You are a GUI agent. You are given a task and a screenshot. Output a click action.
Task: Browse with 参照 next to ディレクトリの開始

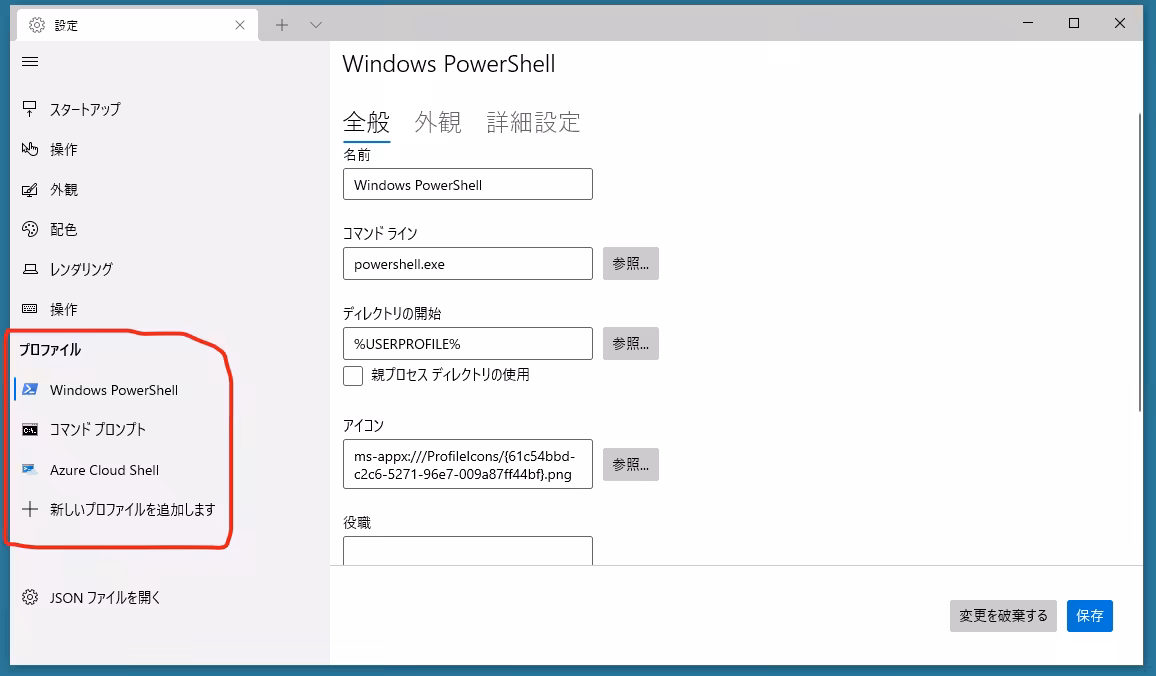point(630,344)
